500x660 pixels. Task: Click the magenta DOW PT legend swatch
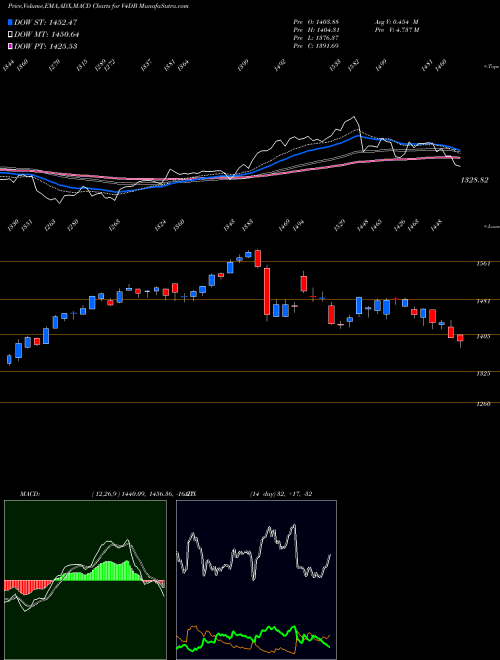10,46
